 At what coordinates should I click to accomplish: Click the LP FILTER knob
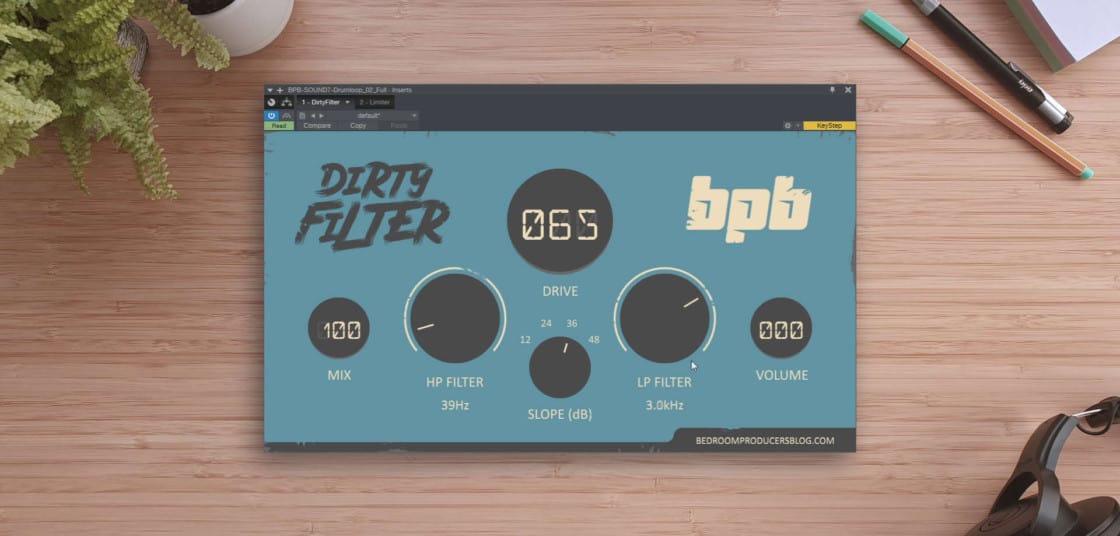point(665,318)
